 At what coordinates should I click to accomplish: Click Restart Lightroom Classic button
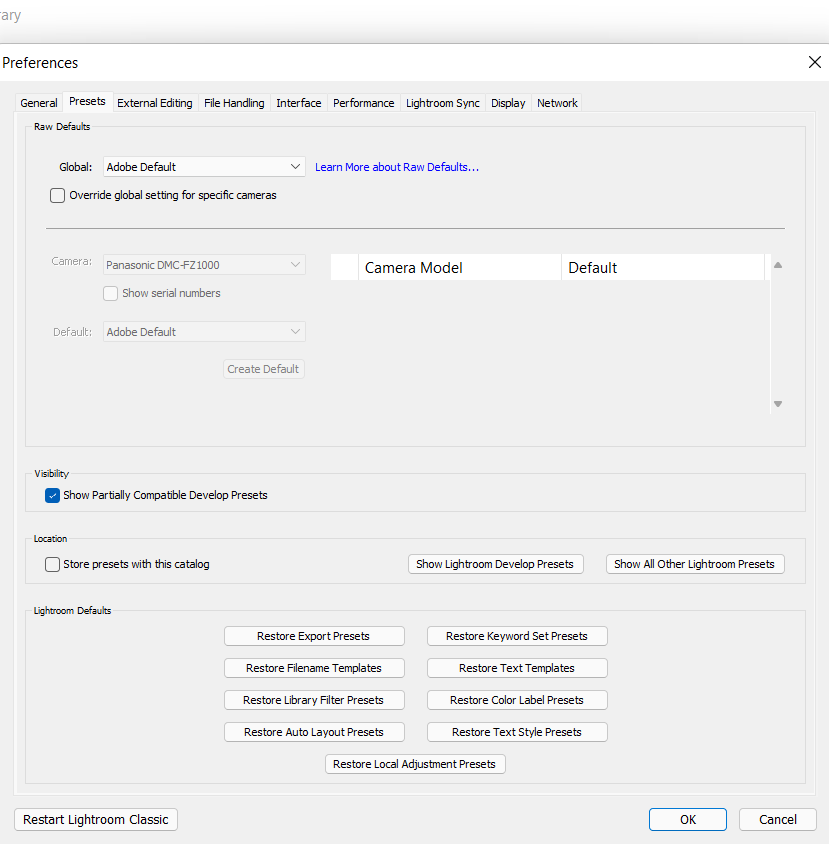[x=96, y=820]
